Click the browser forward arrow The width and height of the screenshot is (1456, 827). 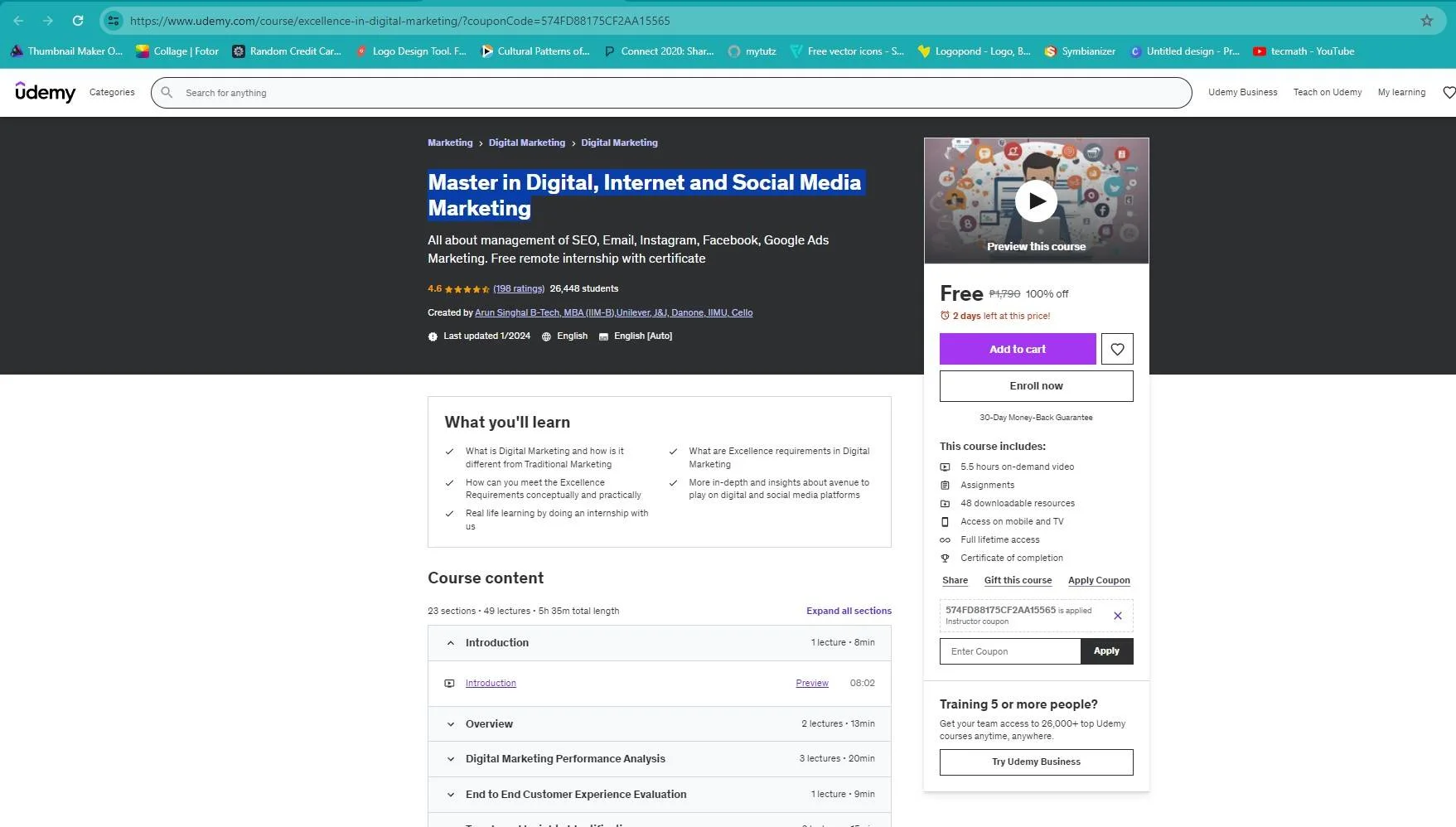[x=48, y=21]
